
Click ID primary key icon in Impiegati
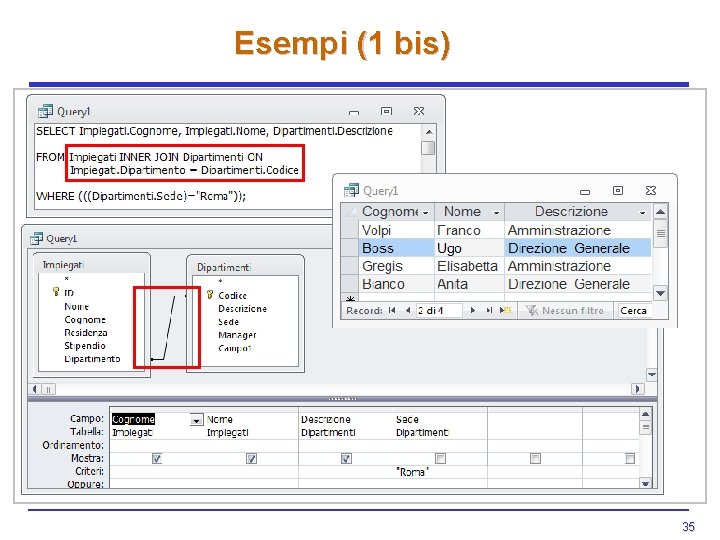[x=56, y=292]
